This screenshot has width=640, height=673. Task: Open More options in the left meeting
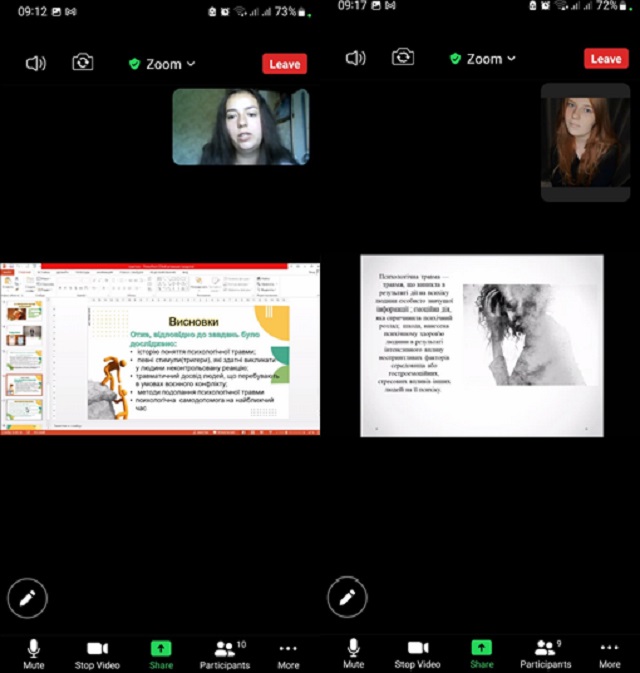pos(288,654)
